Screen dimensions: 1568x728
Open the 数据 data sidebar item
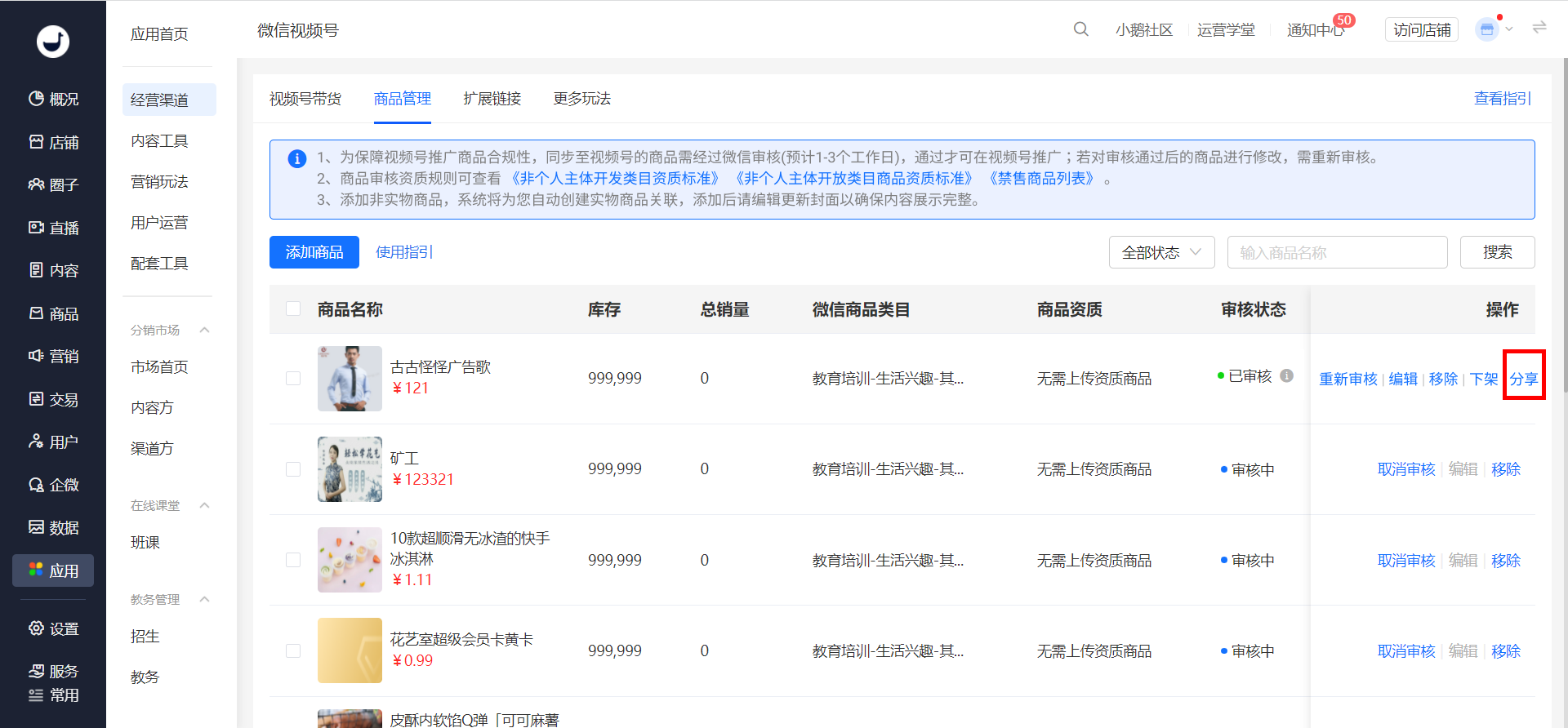(53, 528)
